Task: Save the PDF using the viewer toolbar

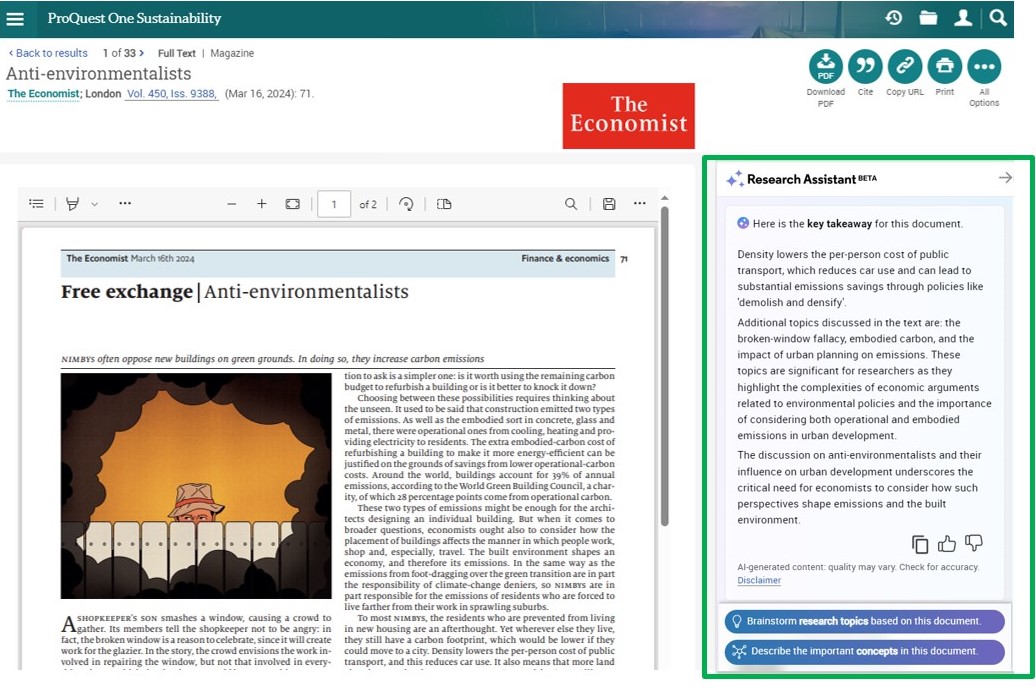Action: 609,204
